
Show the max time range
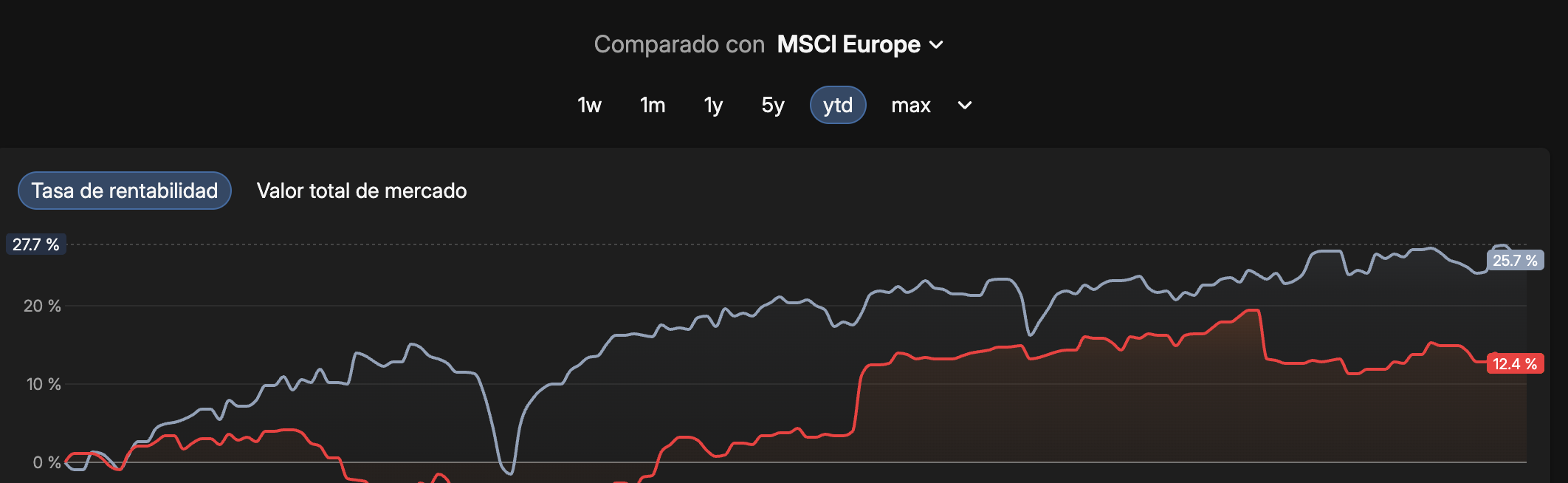tap(910, 106)
